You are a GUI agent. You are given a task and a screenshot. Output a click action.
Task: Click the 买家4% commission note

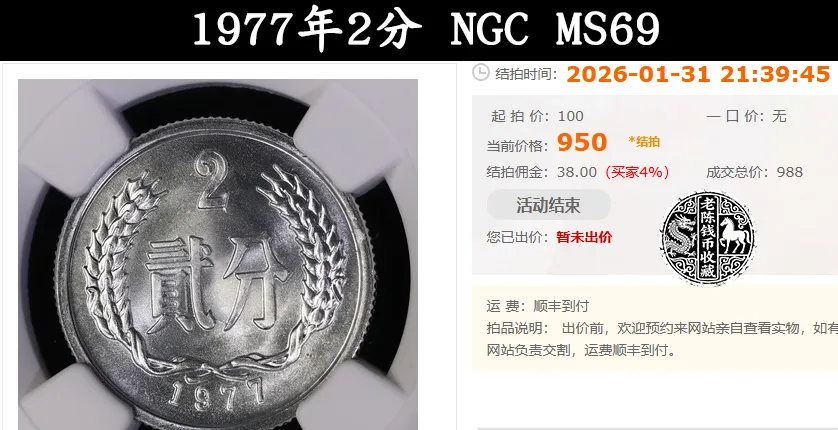(637, 172)
